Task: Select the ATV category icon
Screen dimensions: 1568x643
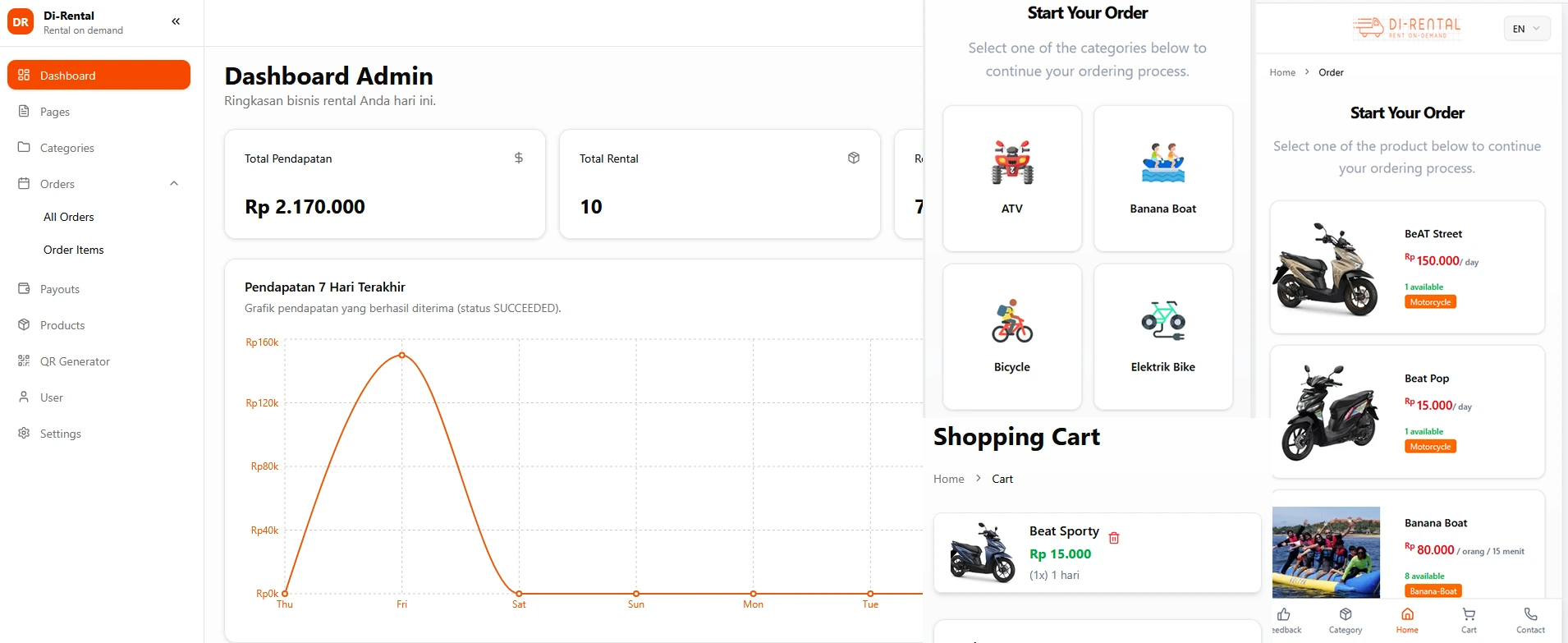Action: (1012, 163)
